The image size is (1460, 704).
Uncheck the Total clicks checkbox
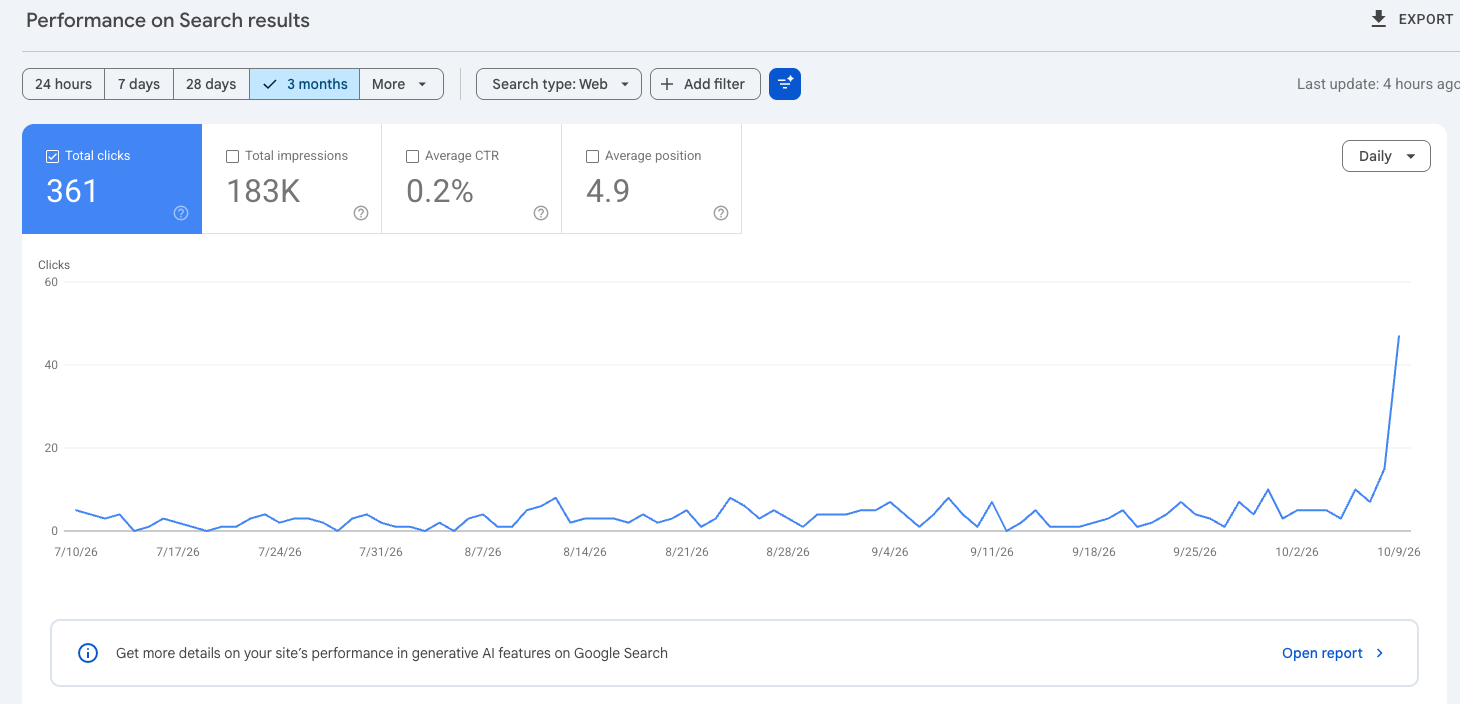pos(53,156)
